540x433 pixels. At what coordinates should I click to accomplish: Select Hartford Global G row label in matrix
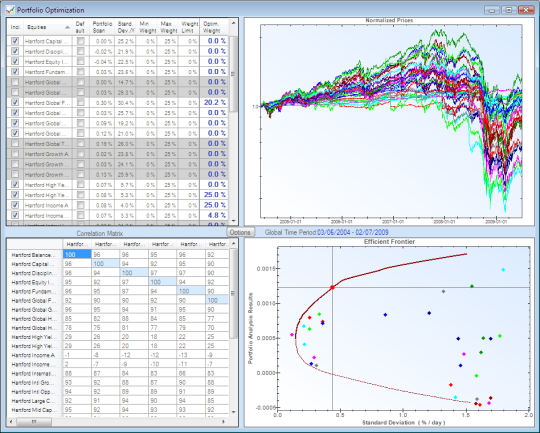[x=34, y=310]
